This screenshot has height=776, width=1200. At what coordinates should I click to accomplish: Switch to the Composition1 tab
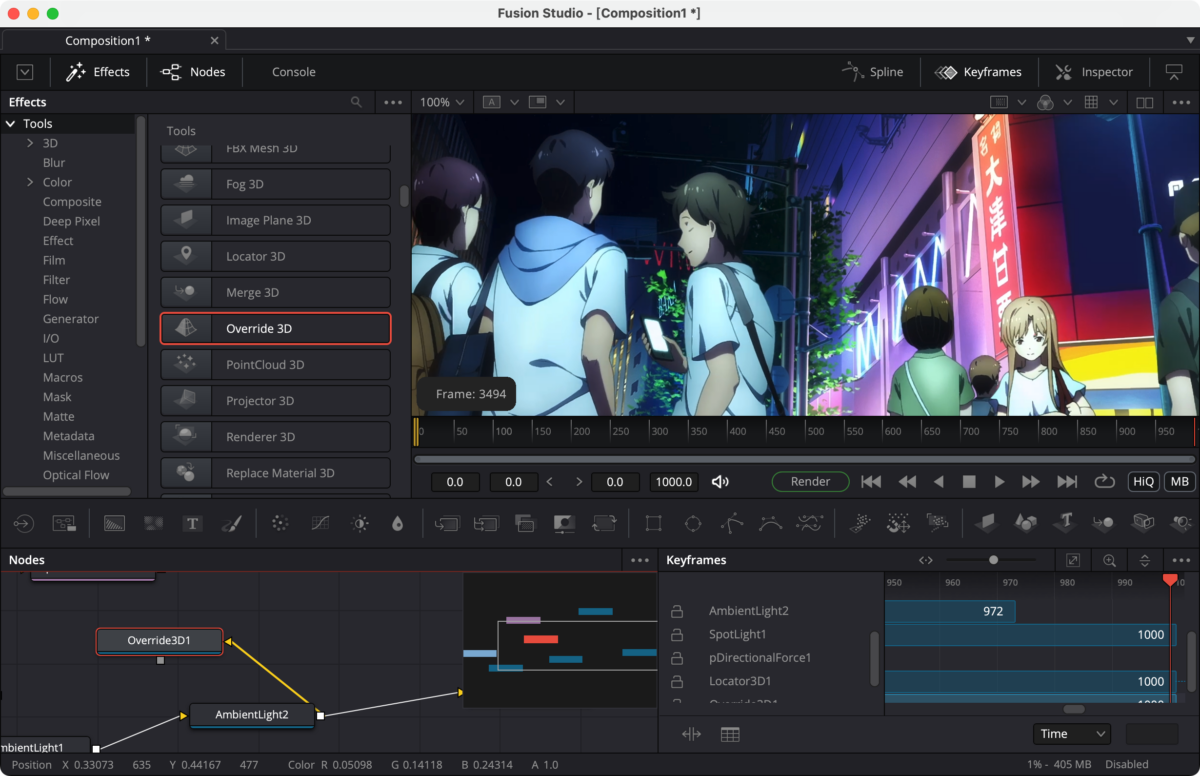point(113,40)
